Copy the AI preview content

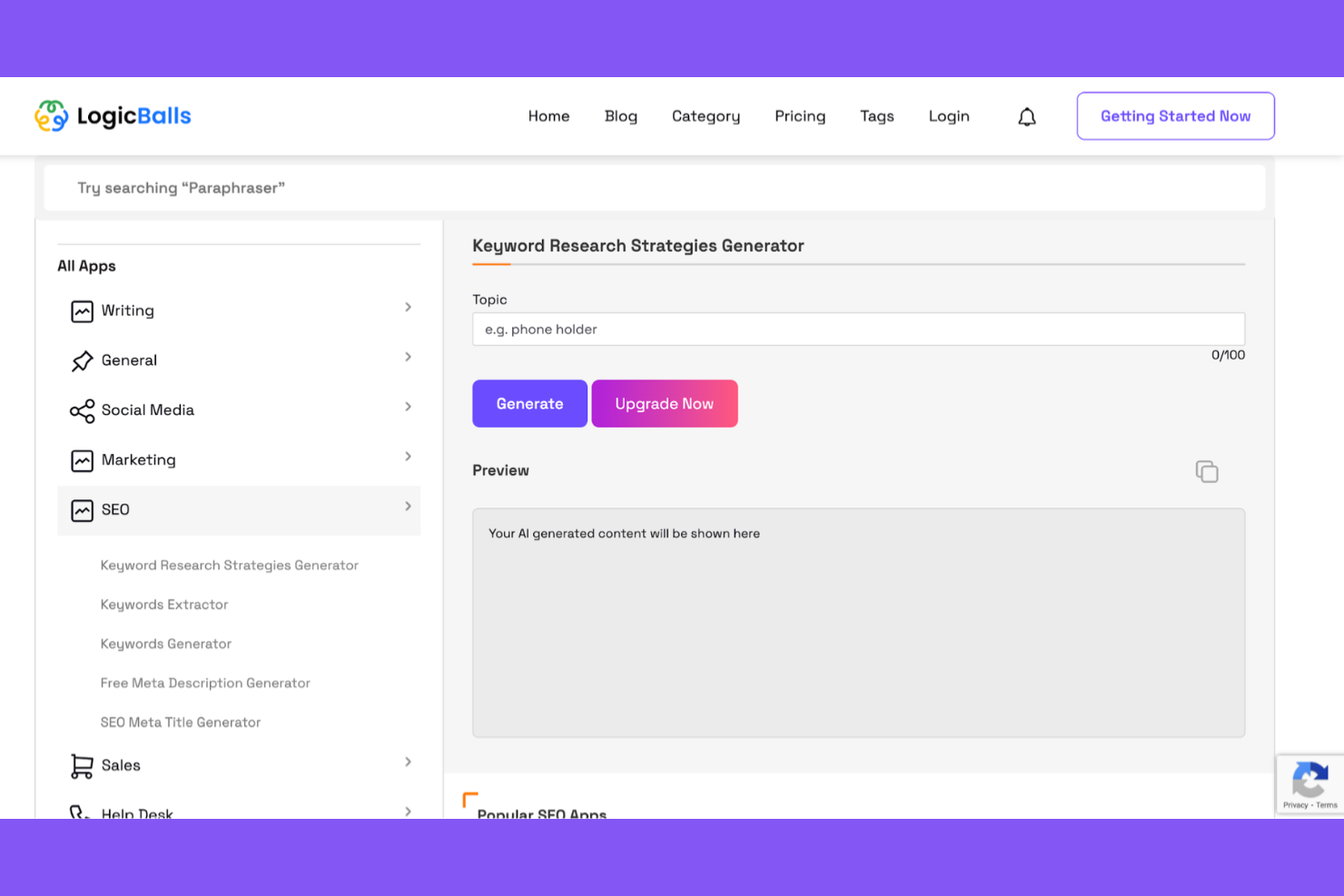pos(1206,471)
